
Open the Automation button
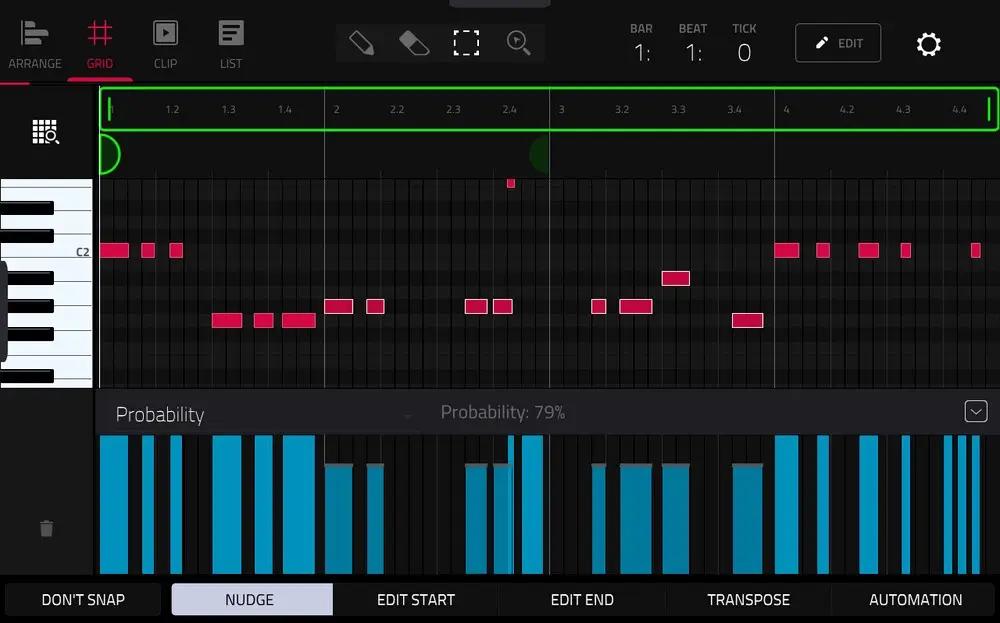pyautogui.click(x=915, y=600)
